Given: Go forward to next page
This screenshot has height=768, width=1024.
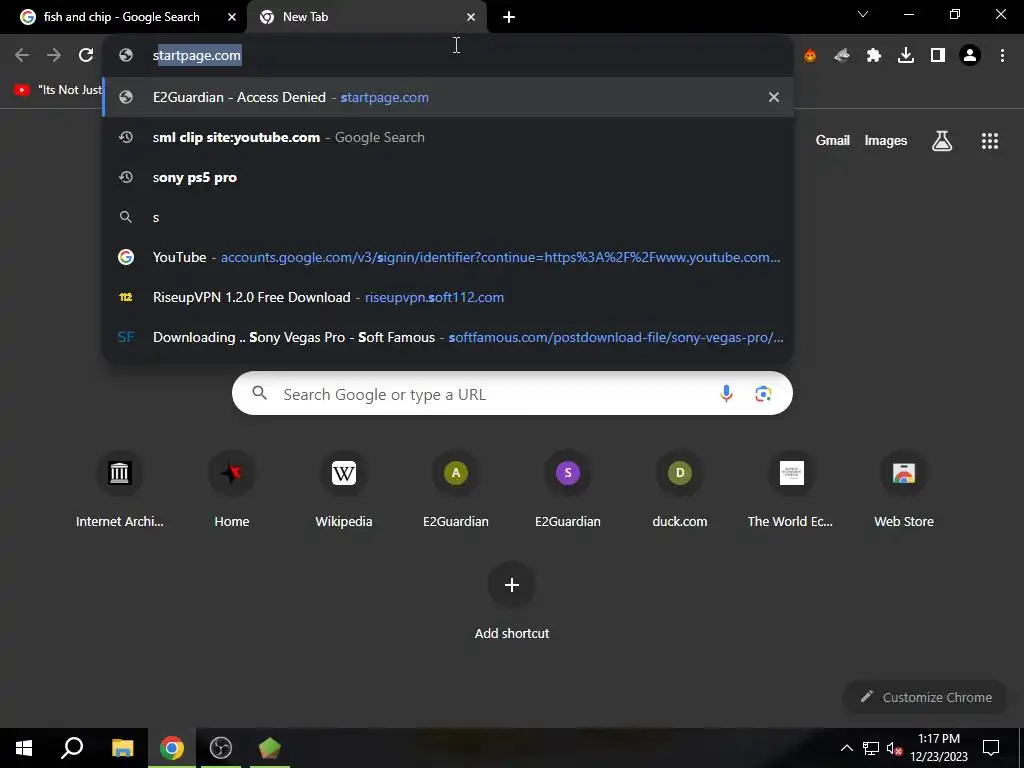Looking at the screenshot, I should [x=54, y=56].
